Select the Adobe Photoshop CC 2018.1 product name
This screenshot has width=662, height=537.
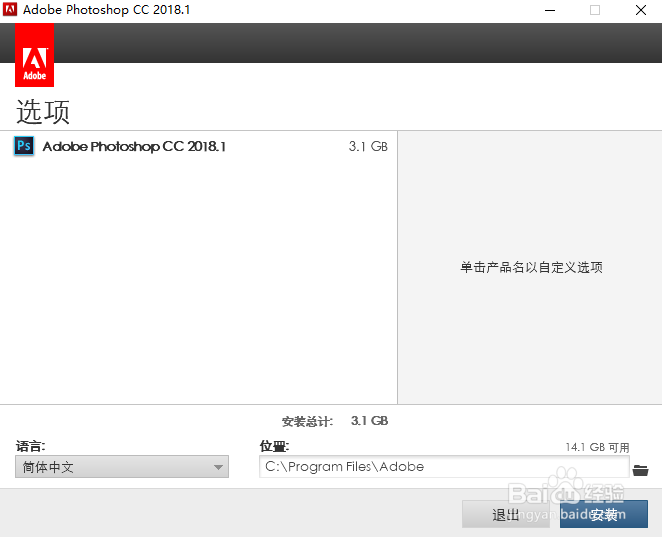[x=134, y=146]
